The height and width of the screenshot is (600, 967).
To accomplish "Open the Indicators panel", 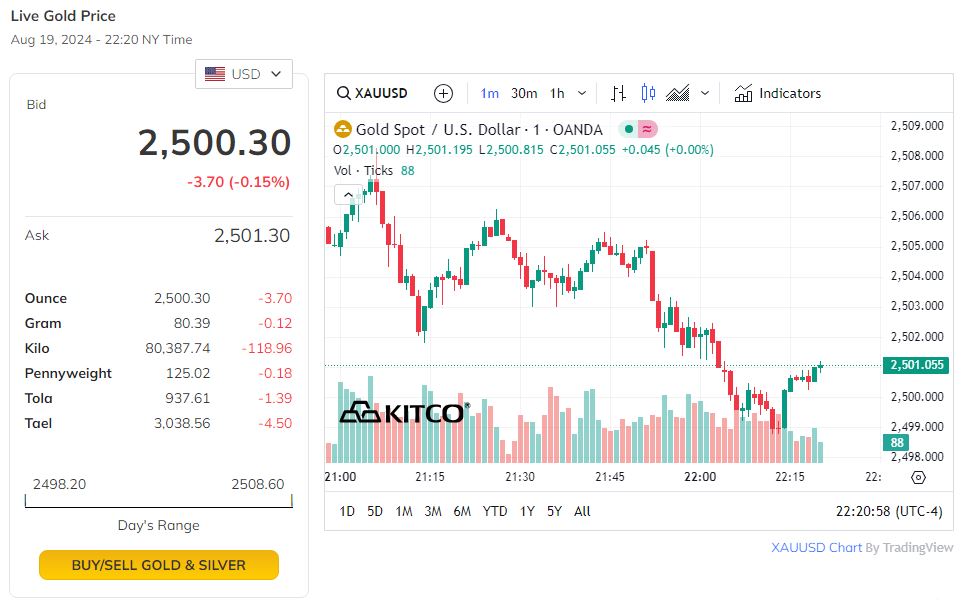I will 777,93.
